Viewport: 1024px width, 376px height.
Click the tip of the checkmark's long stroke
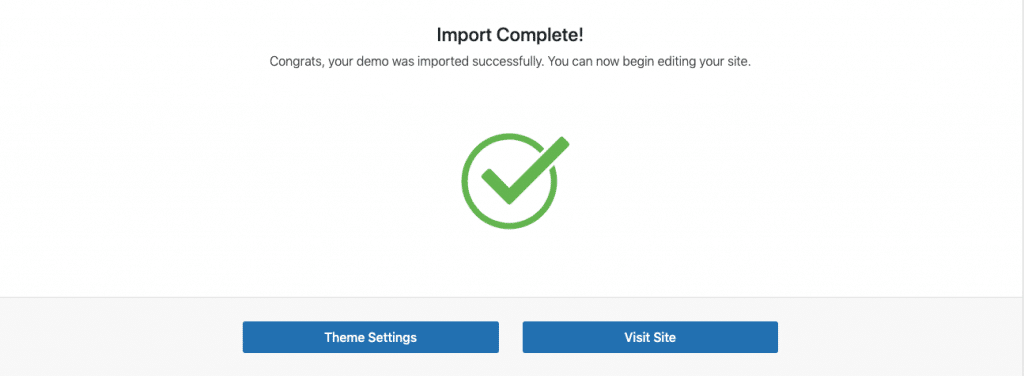(x=562, y=143)
